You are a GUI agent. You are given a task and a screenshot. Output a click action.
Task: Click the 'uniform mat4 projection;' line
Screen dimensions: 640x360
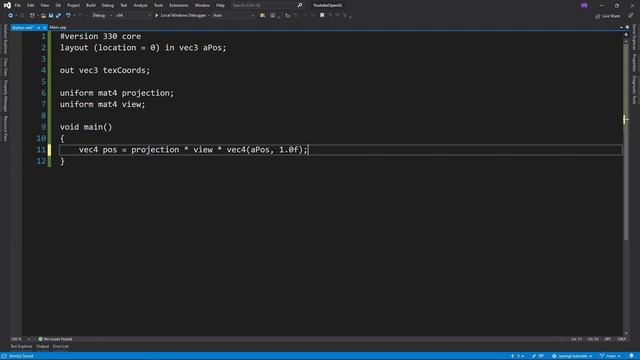point(117,93)
